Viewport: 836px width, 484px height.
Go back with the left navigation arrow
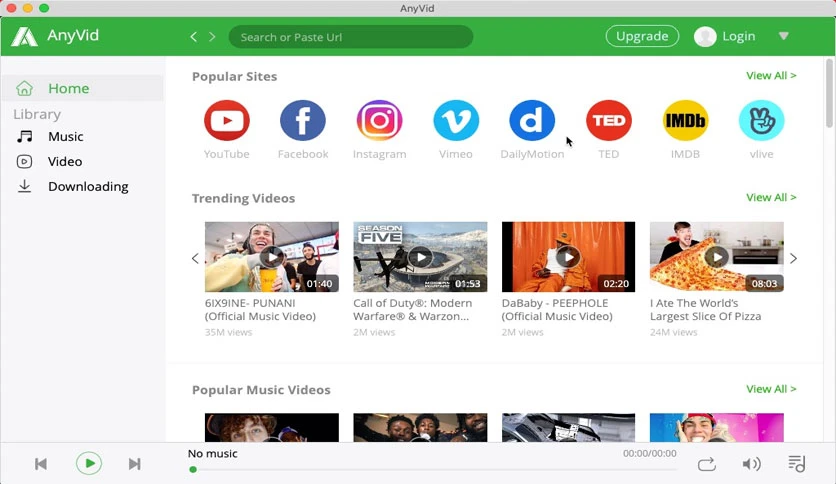[194, 37]
